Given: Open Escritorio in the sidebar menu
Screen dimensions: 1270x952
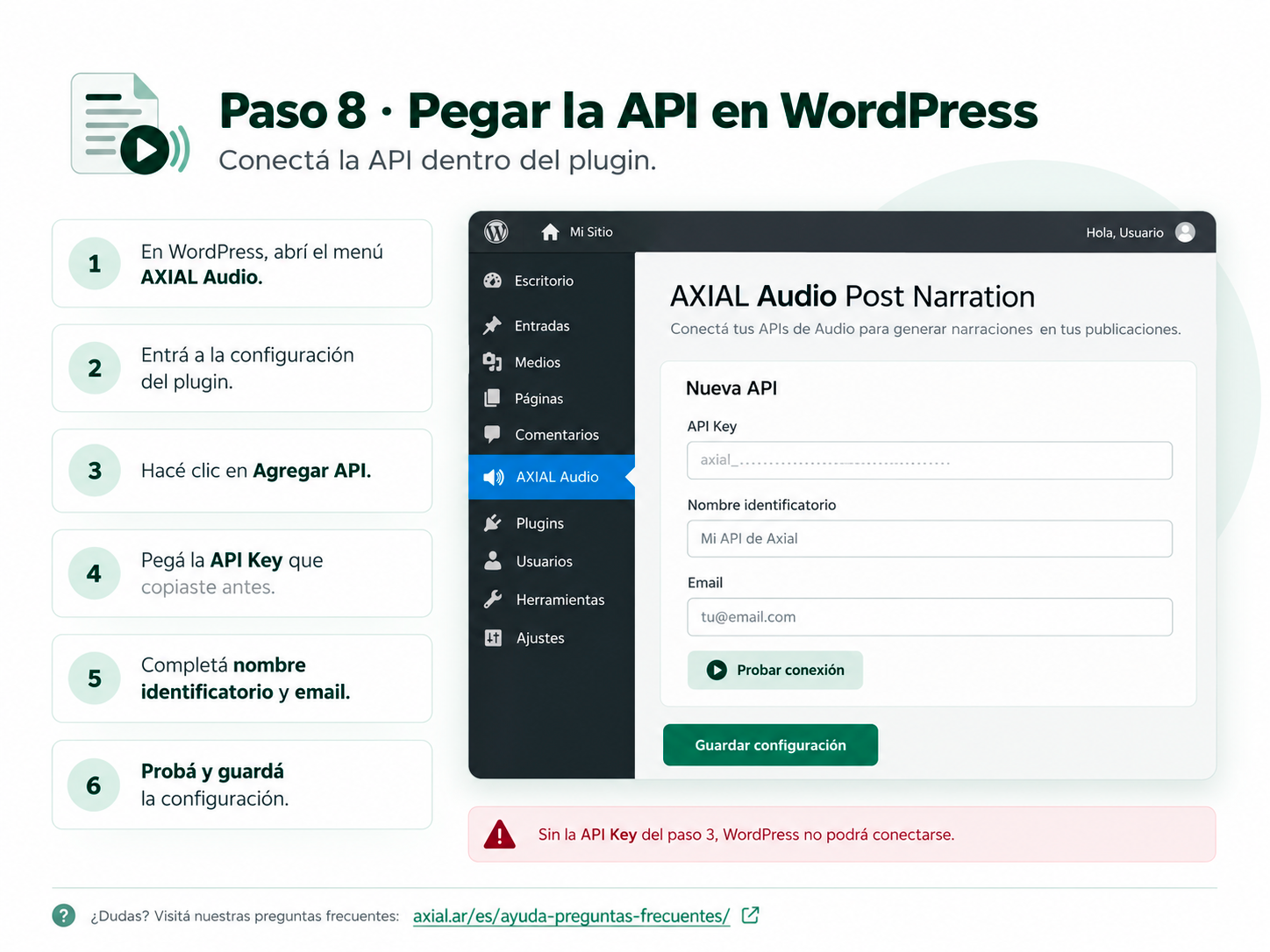Looking at the screenshot, I should [552, 281].
